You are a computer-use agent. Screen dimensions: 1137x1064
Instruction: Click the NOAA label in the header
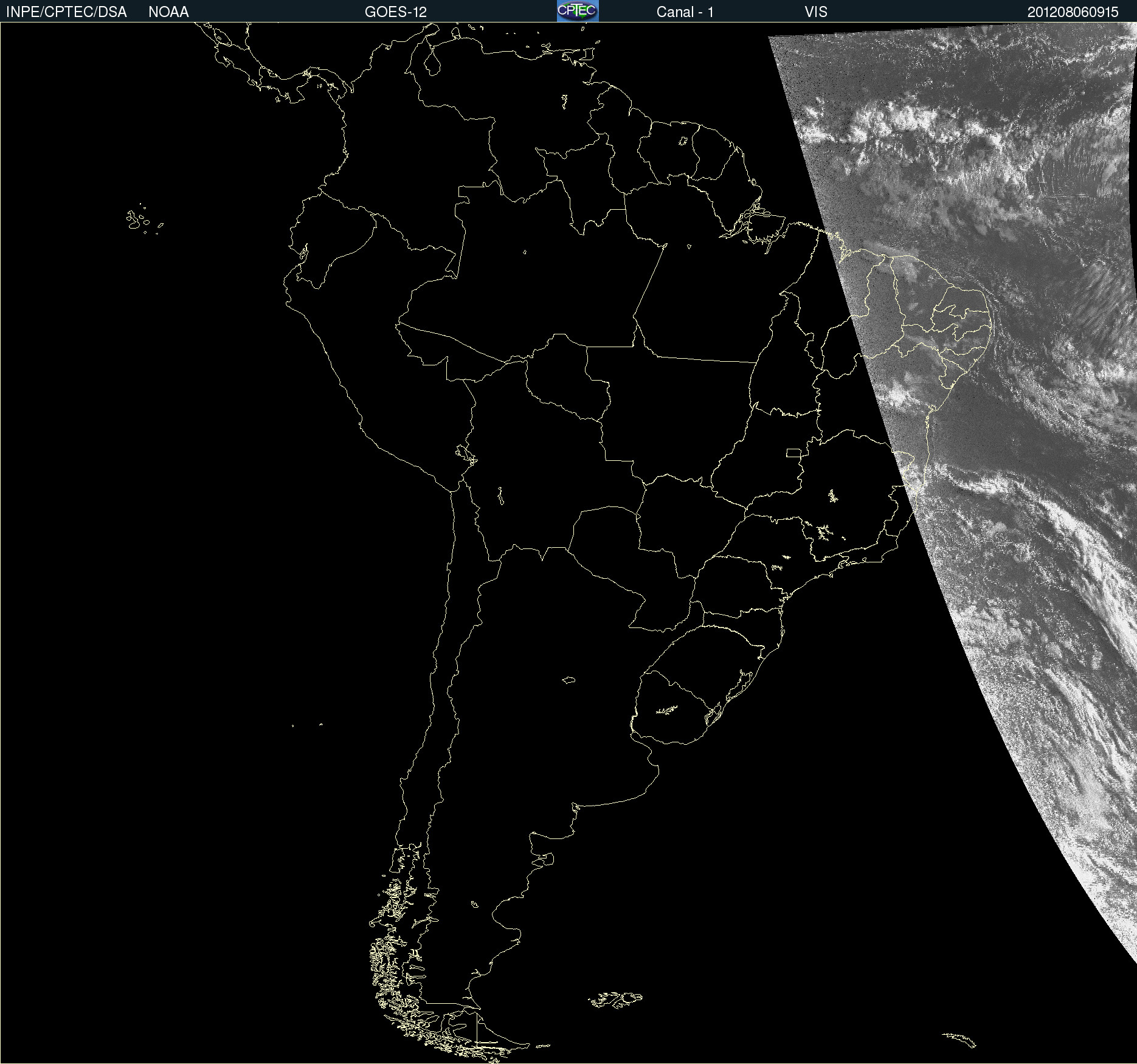tap(168, 12)
